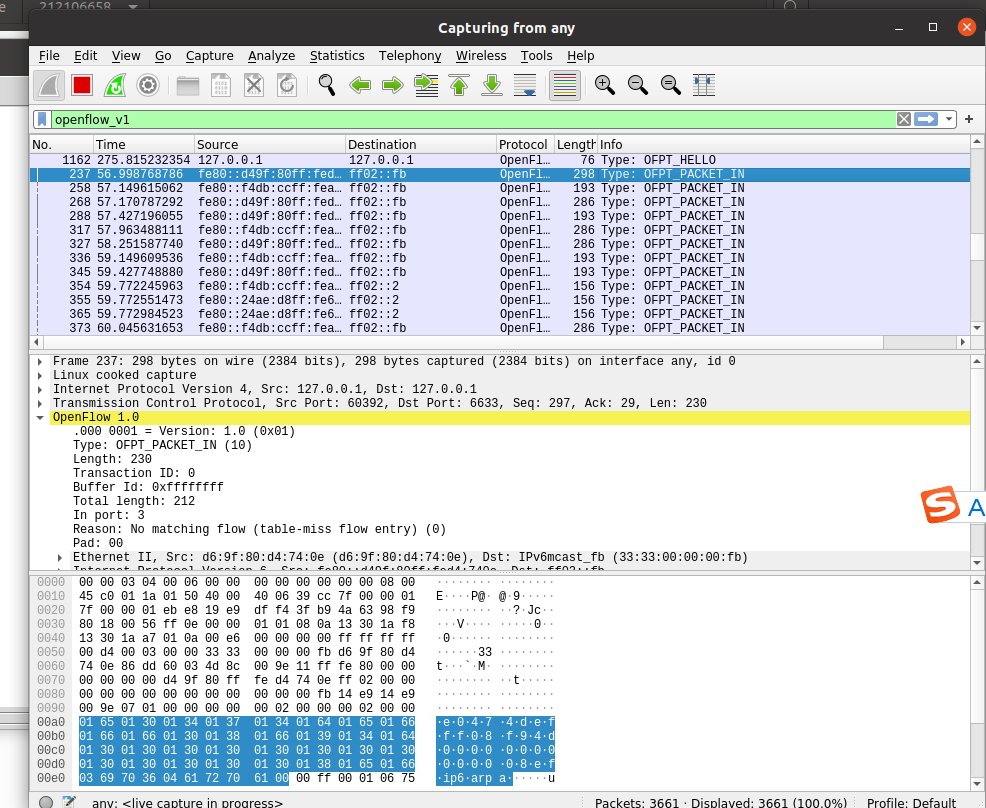Click the start capture shark fin icon
Viewport: 986px width, 808px height.
(x=49, y=85)
